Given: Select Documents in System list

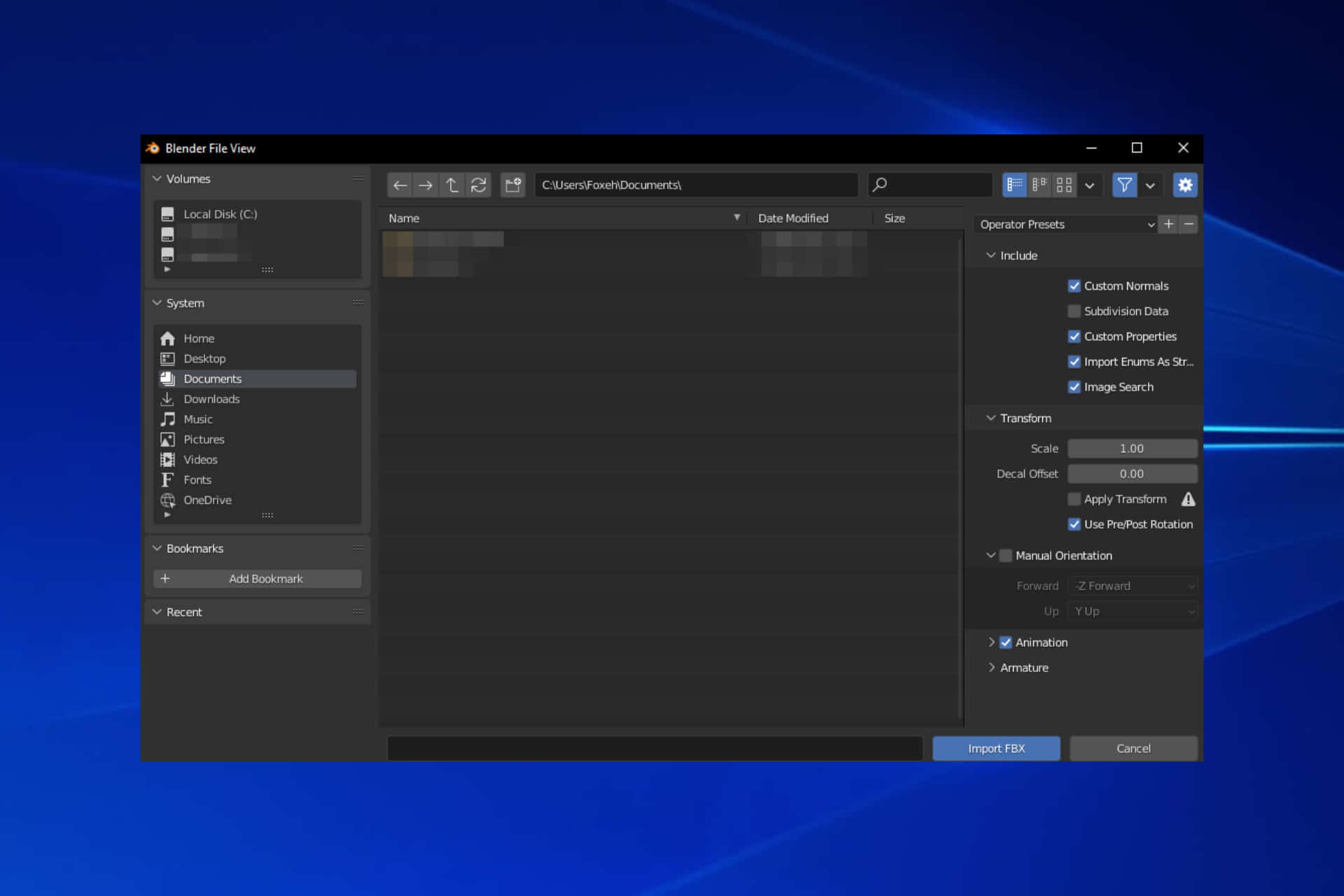Looking at the screenshot, I should pos(257,379).
